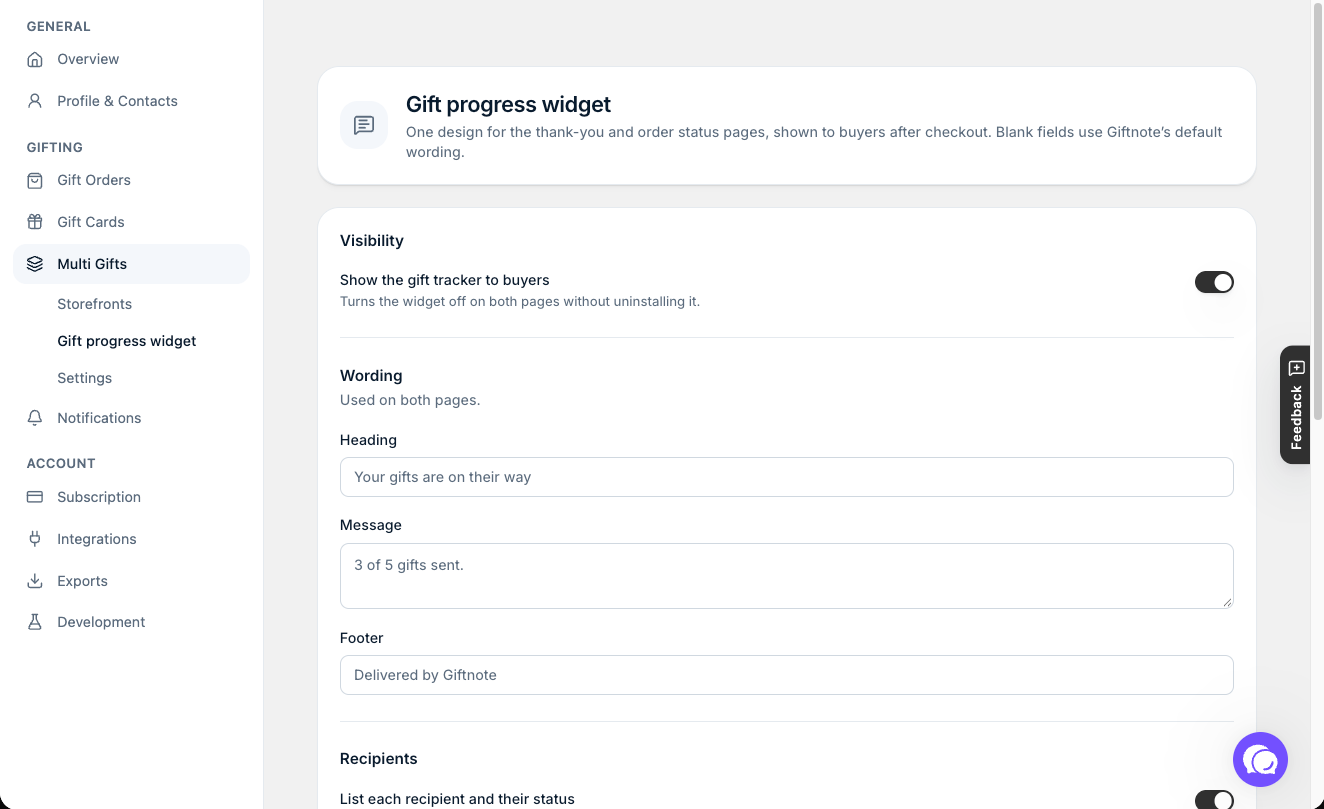This screenshot has width=1324, height=809.
Task: Click the 'Recipients' section heading
Action: tap(379, 758)
